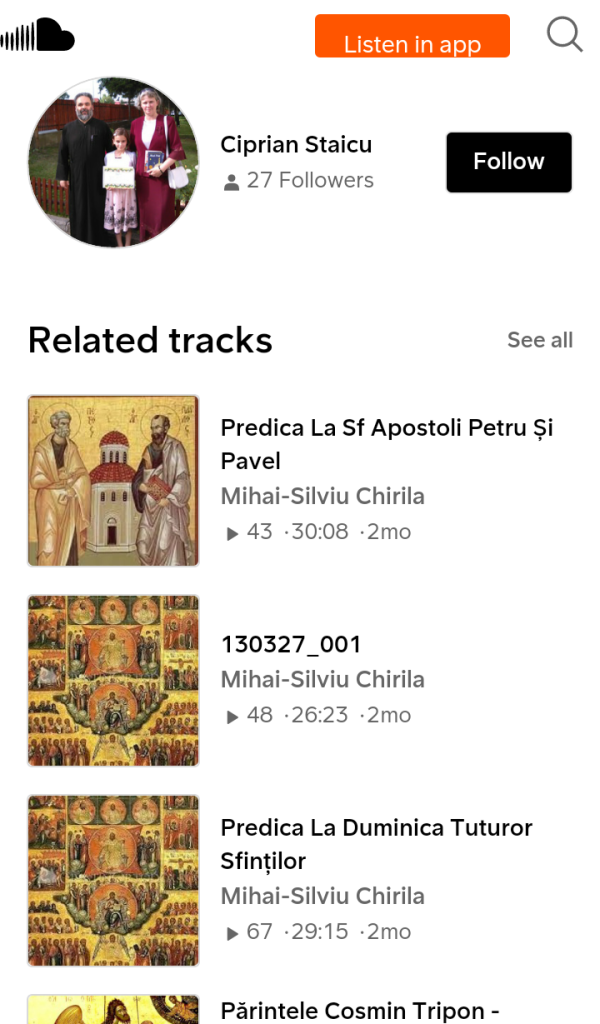Open the Ciprian Staicu profile name
Screen dimensions: 600x1024
[296, 145]
